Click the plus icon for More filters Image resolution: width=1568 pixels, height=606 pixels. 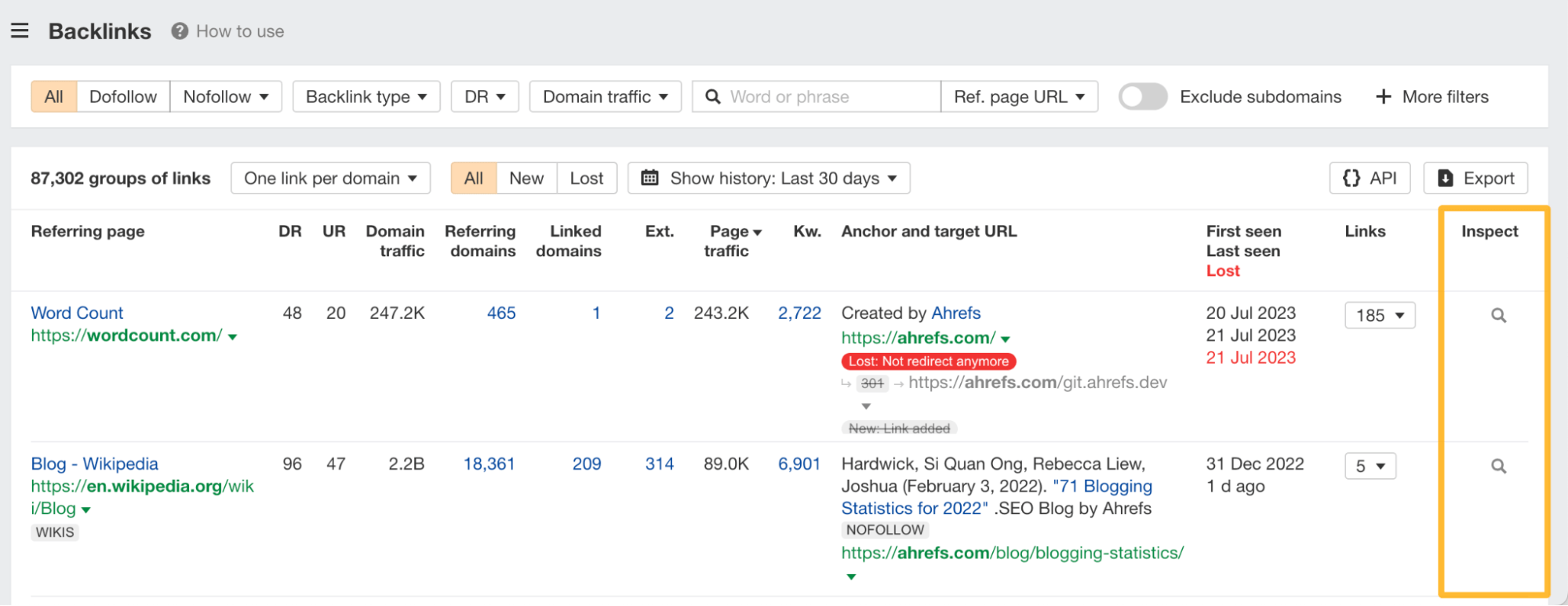[1384, 96]
